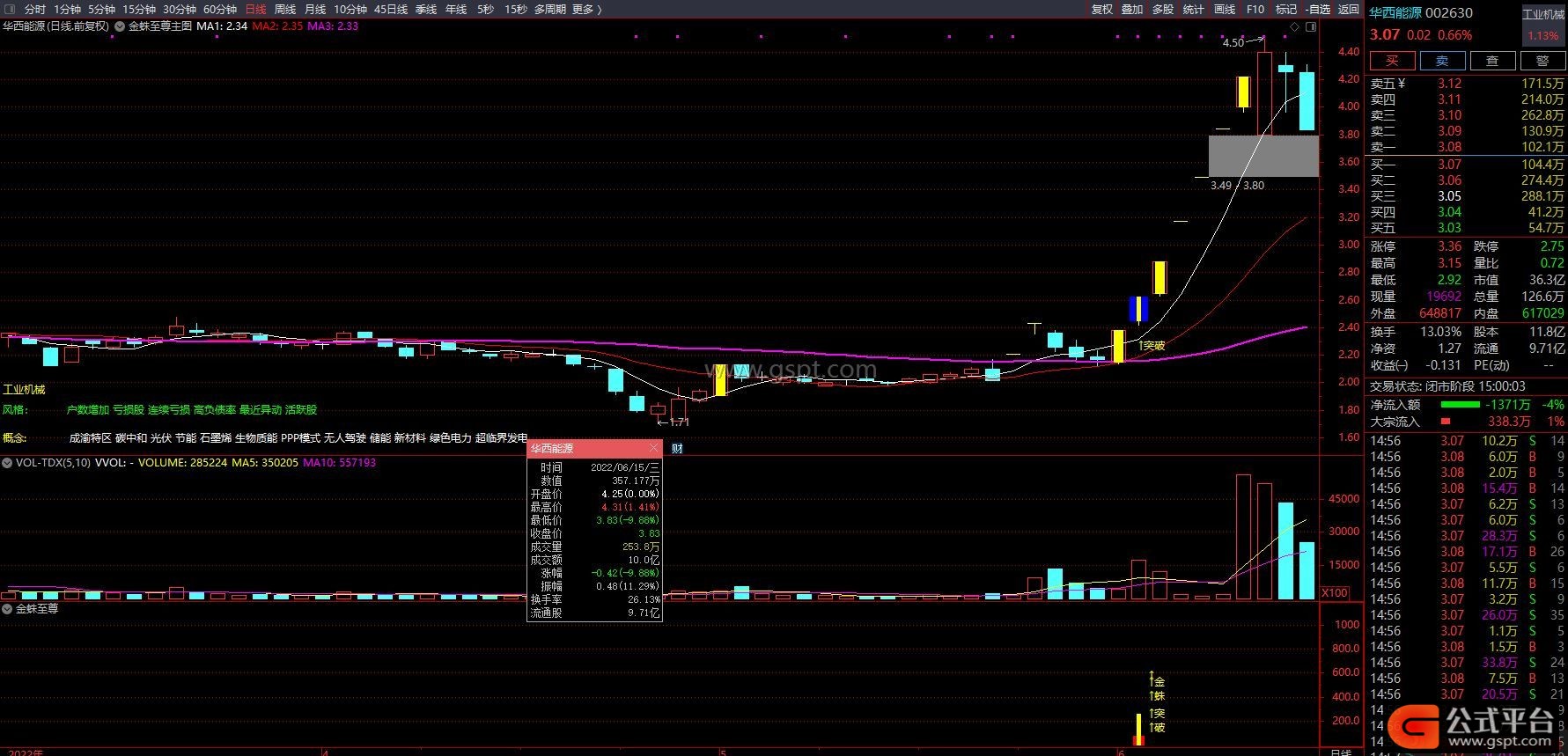This screenshot has width=1568, height=756.
Task: Select the 日线 daily period
Action: 255,9
